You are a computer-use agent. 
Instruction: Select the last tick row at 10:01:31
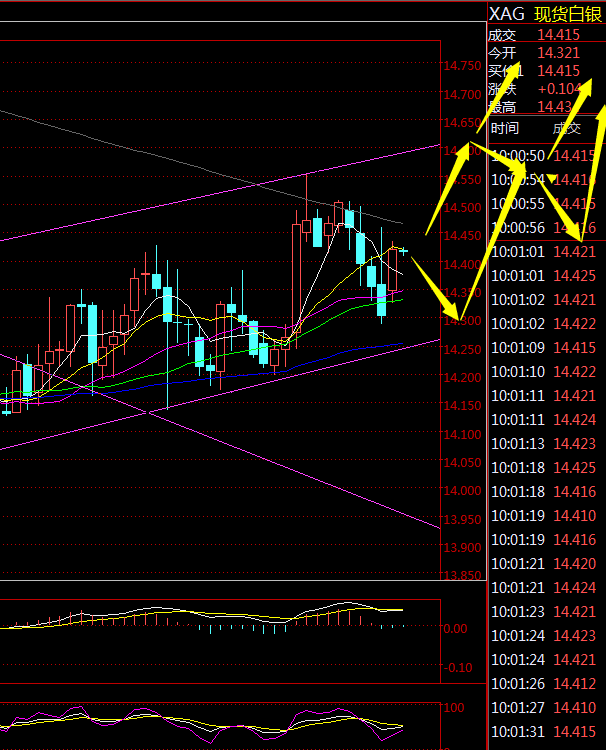tap(543, 732)
